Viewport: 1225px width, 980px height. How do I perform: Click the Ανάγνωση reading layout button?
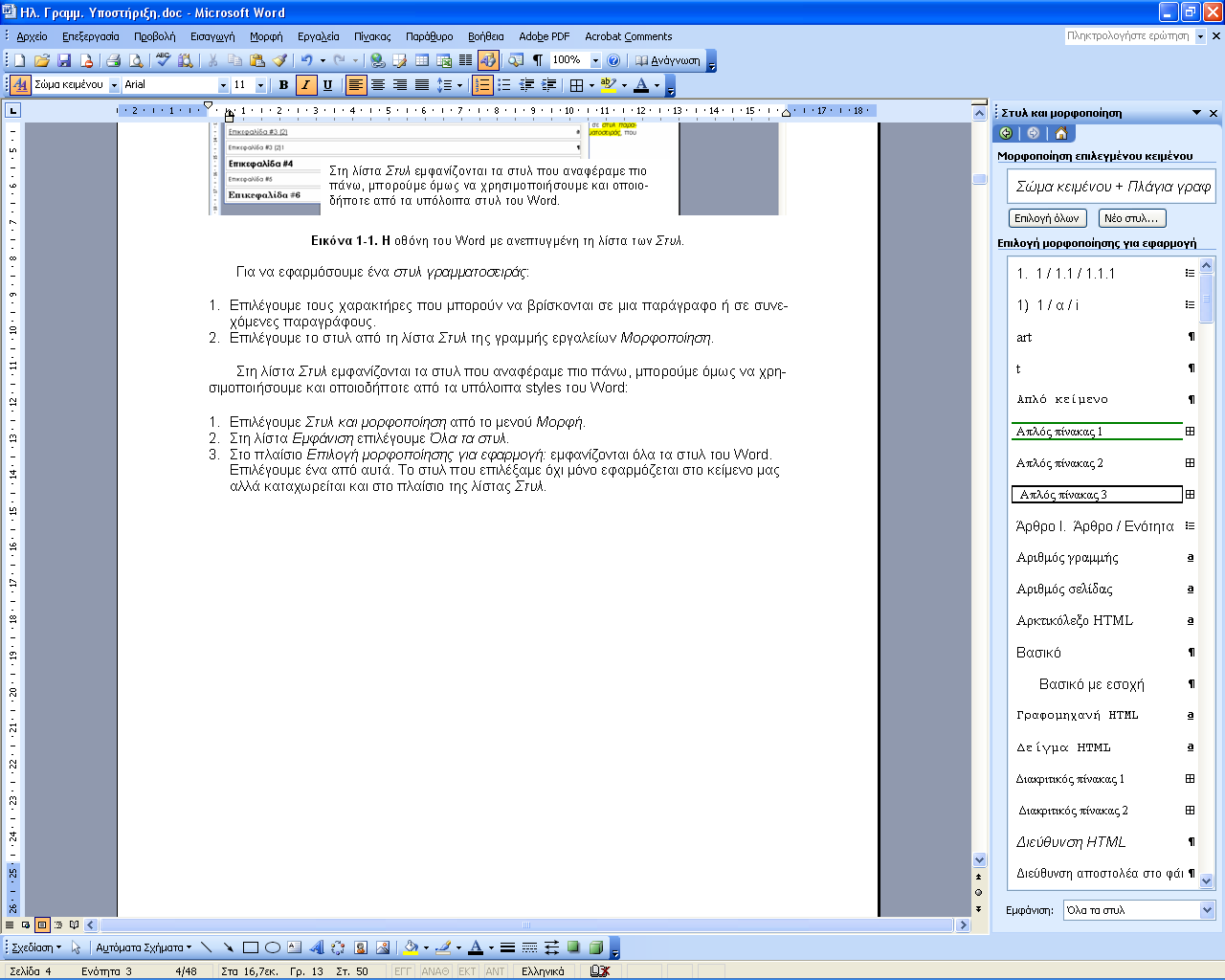click(667, 60)
